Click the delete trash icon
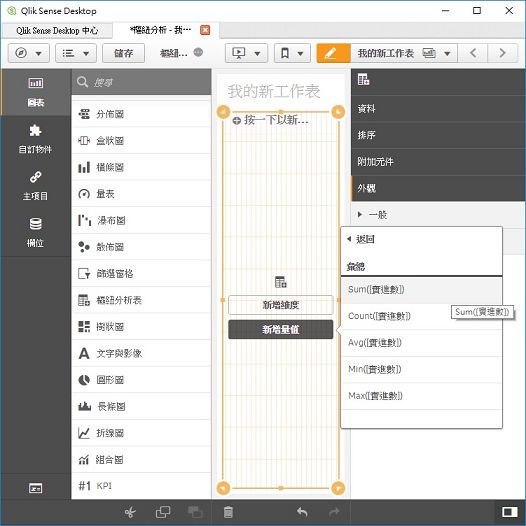526x526 pixels. coord(228,512)
